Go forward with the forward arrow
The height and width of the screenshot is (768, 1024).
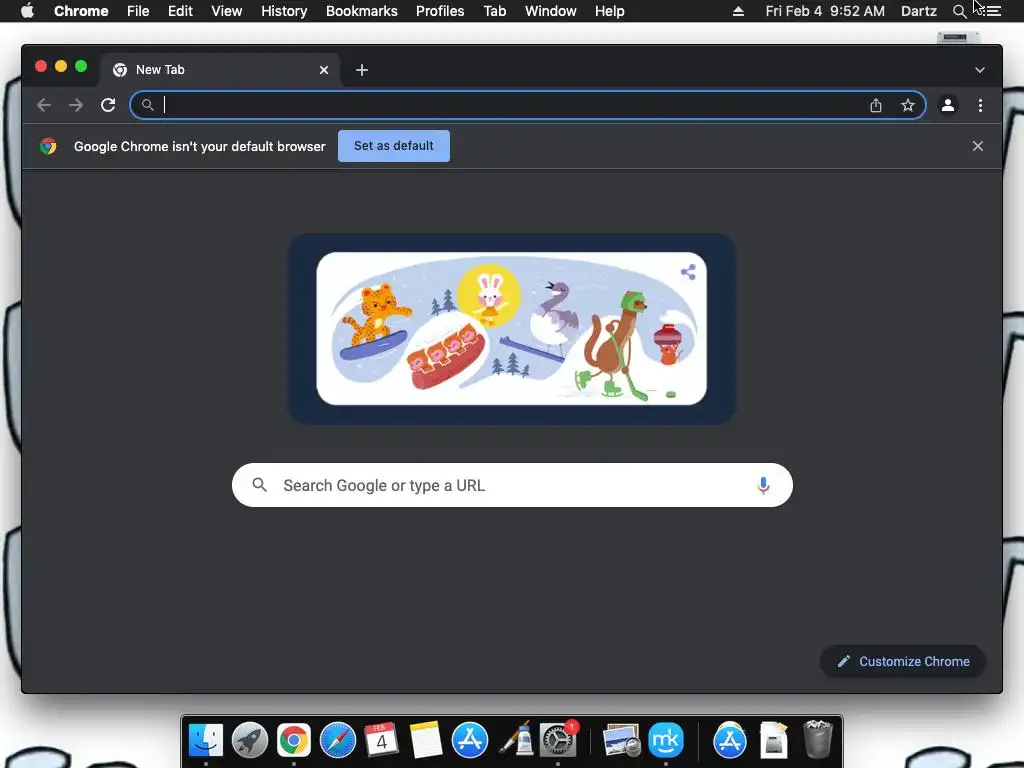pyautogui.click(x=76, y=105)
